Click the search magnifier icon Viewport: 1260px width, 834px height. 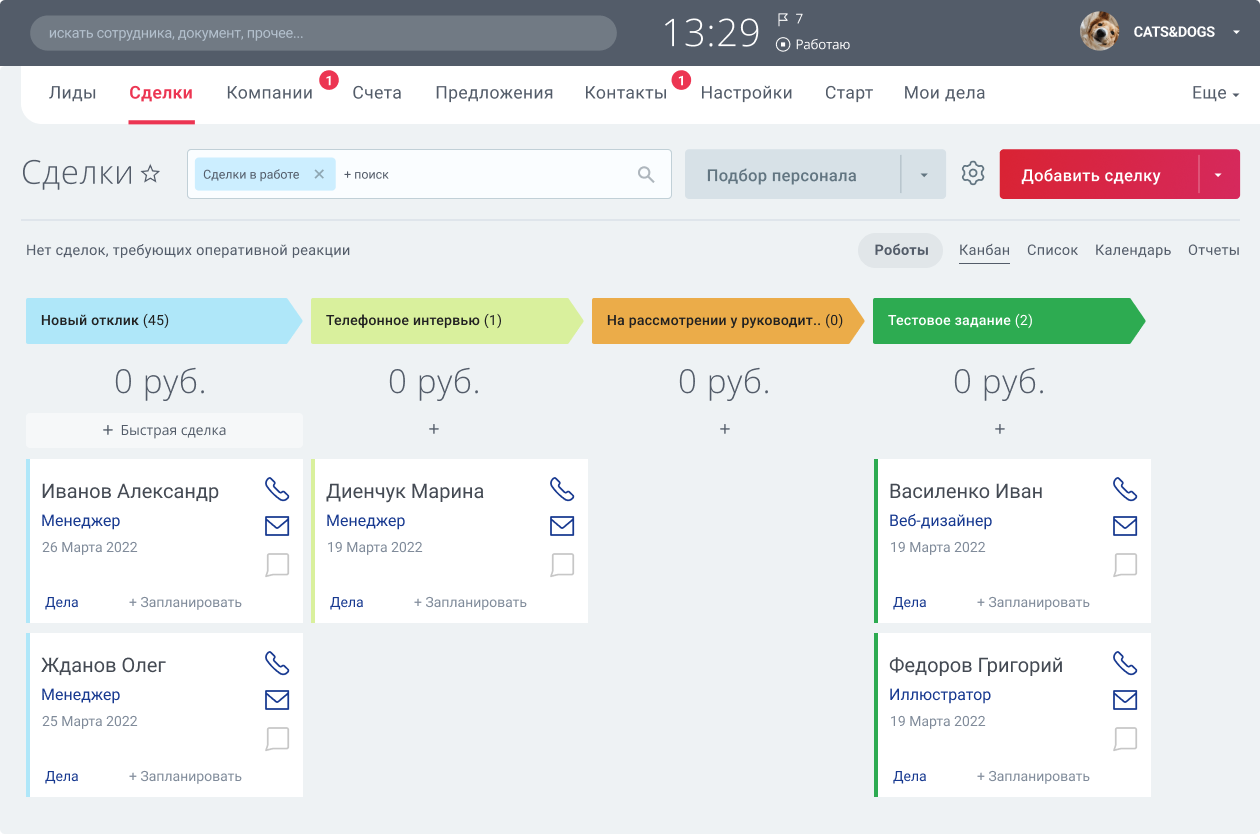(x=646, y=175)
